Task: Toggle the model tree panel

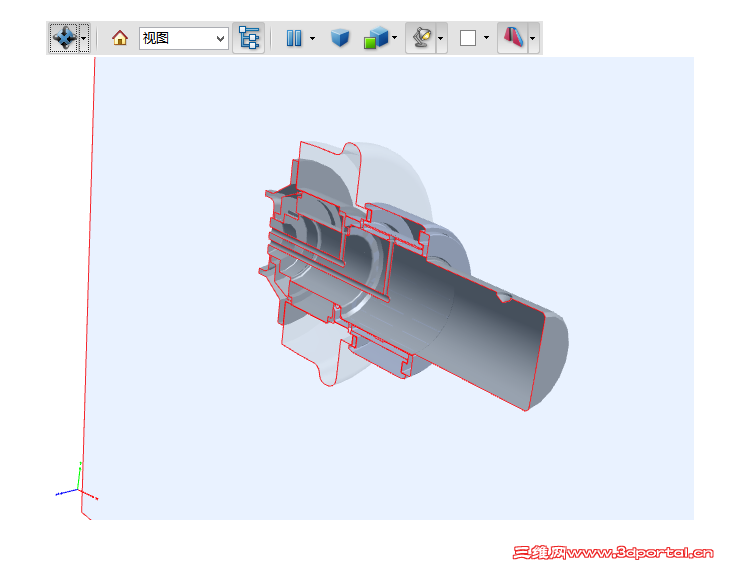Action: tap(249, 38)
